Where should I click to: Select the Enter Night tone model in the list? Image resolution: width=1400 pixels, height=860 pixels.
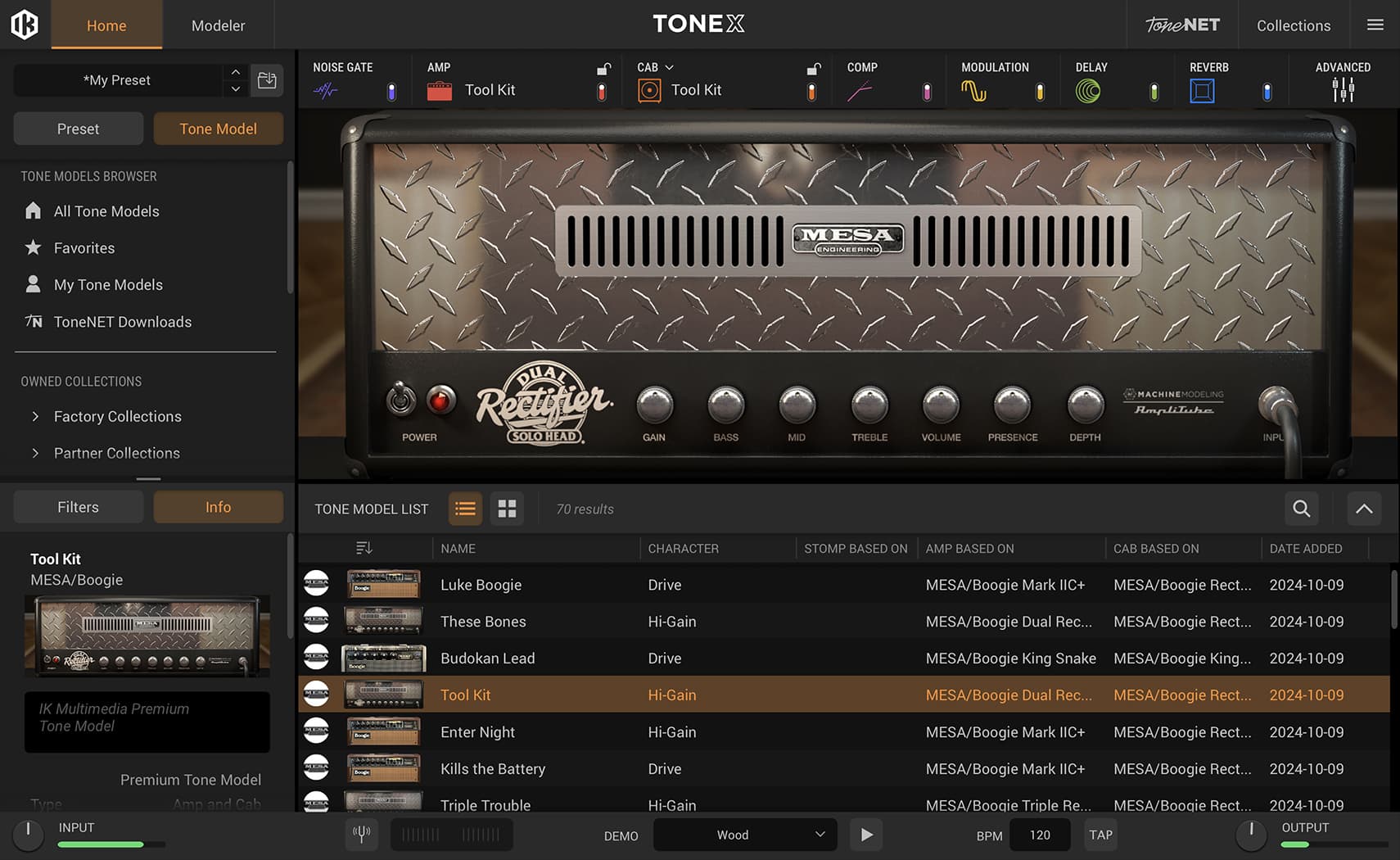click(477, 731)
